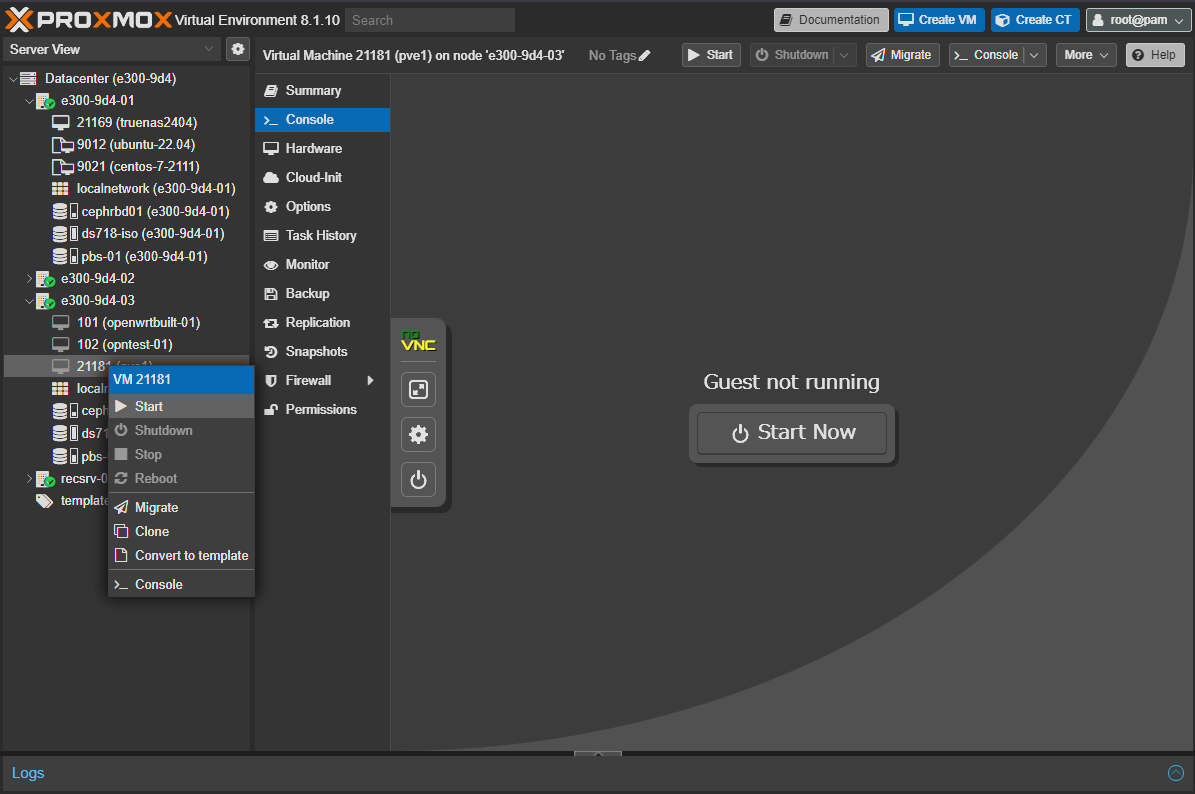Image resolution: width=1195 pixels, height=794 pixels.
Task: Edit tags with pencil icon
Action: (645, 56)
